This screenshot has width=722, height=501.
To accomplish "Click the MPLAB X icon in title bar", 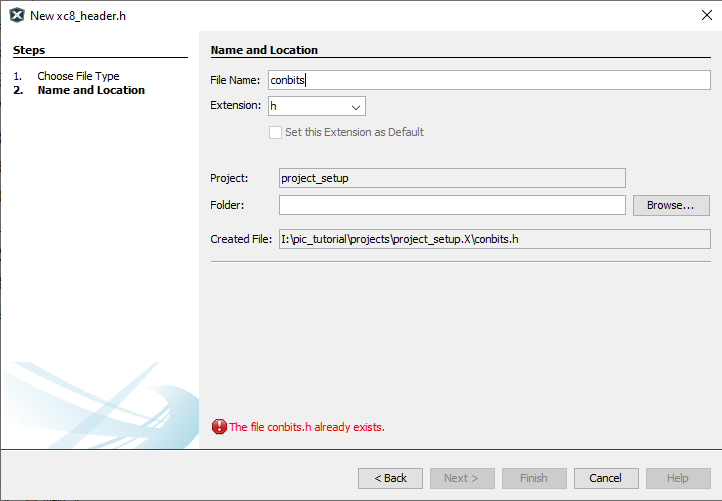I will point(17,15).
